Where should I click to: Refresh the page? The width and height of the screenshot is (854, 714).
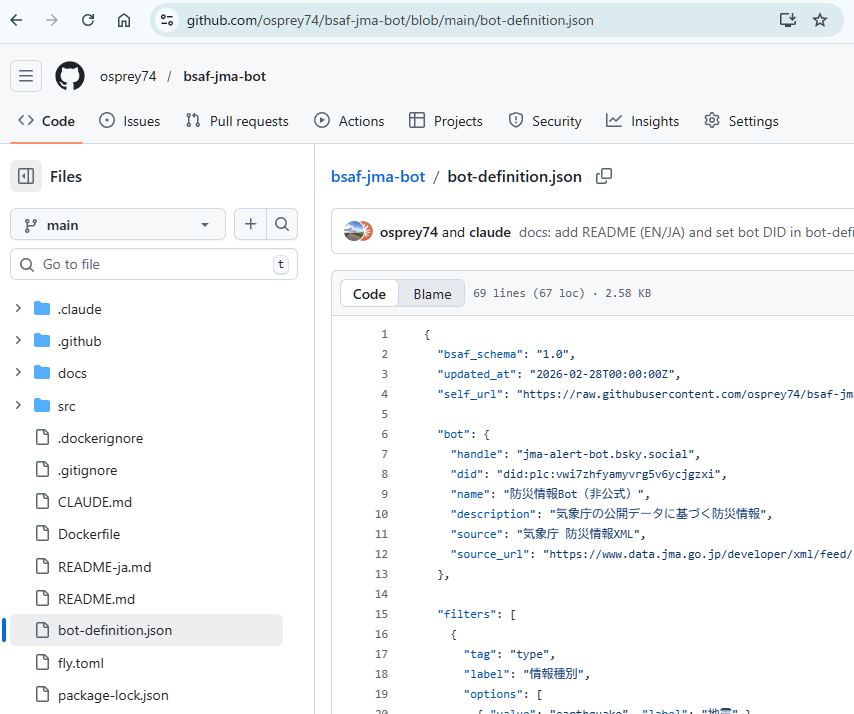87,19
